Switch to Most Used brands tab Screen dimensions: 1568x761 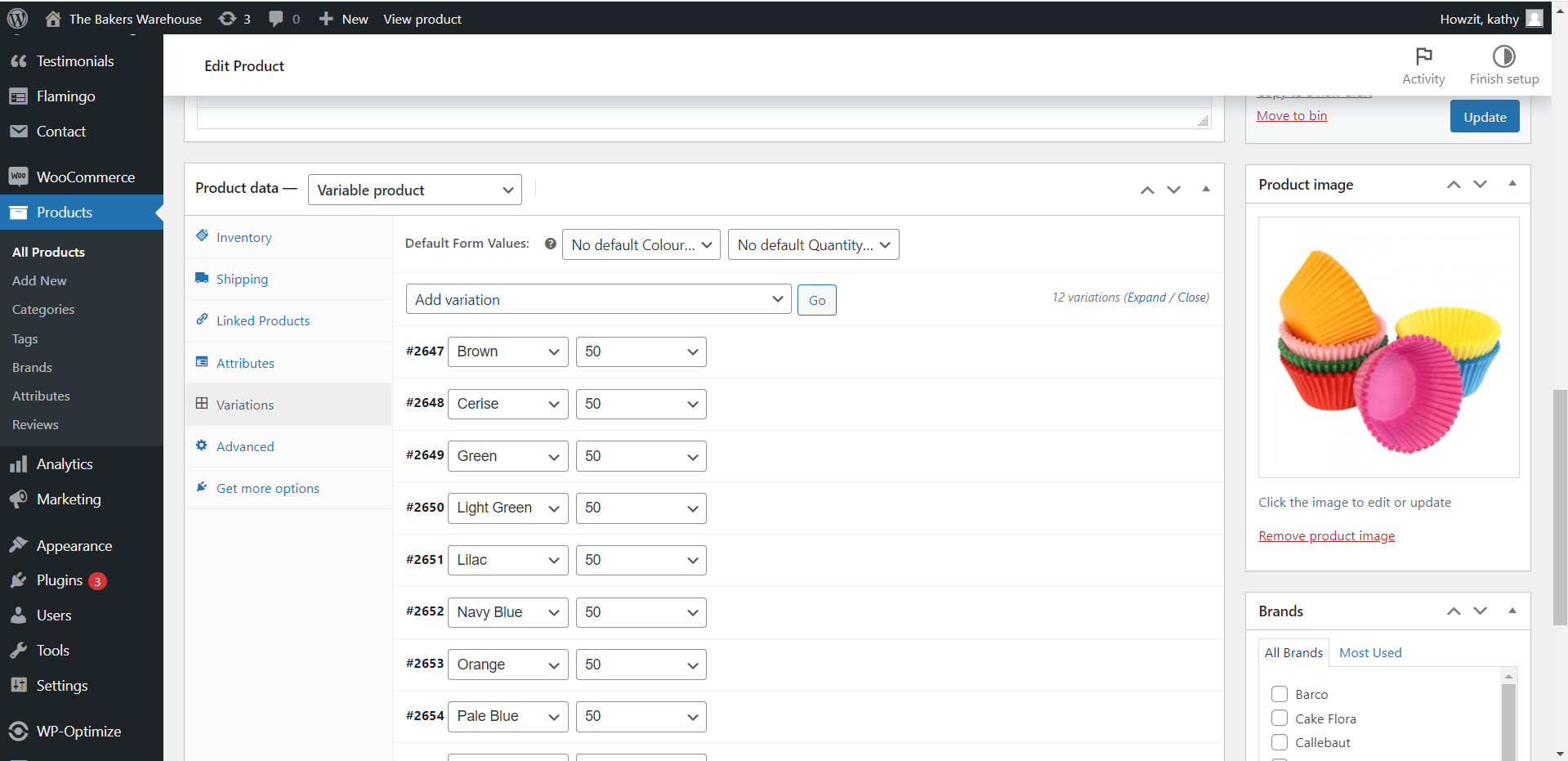(1370, 652)
